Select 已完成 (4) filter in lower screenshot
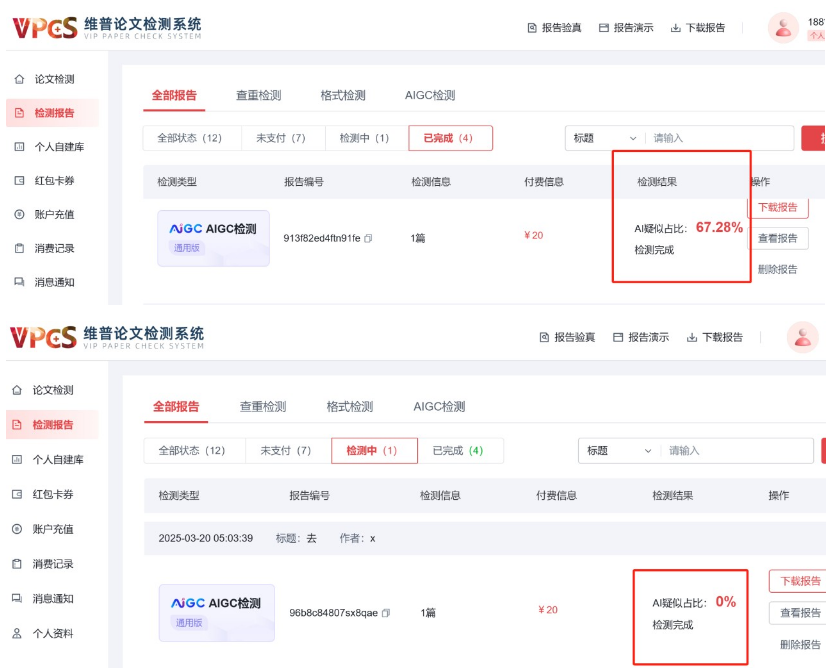 point(461,450)
